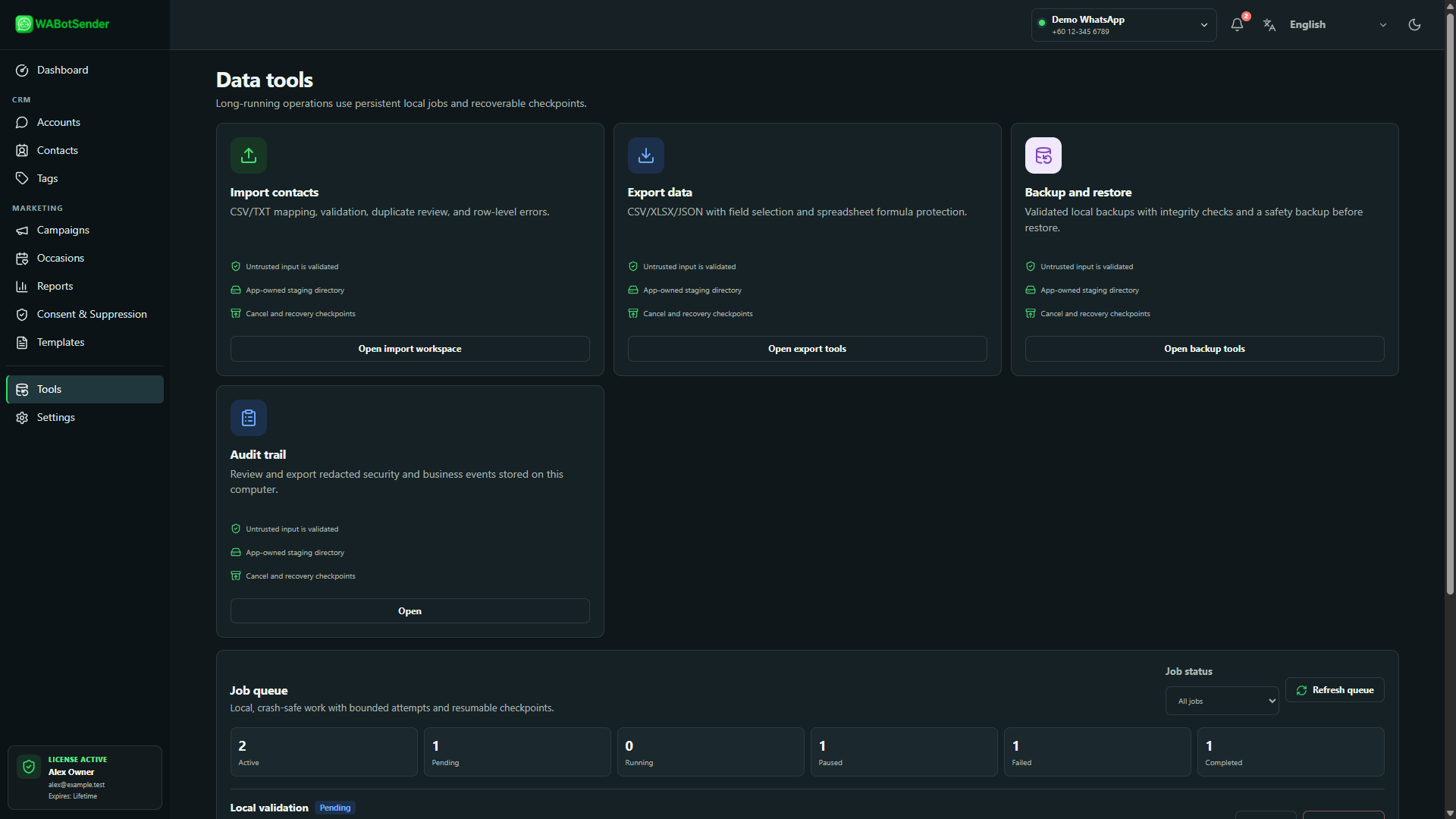Click Open export tools button

807,349
